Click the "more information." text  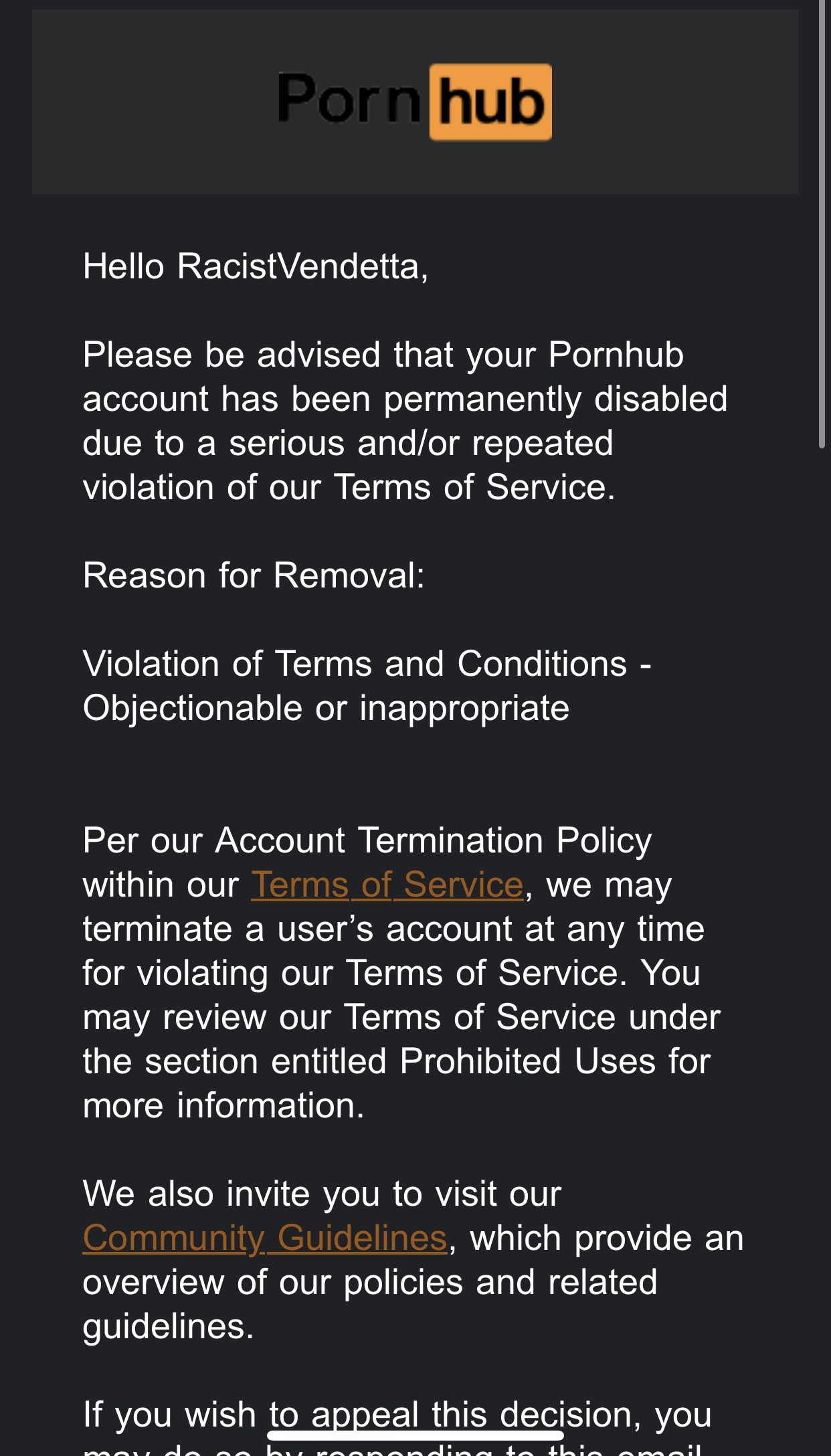223,1105
